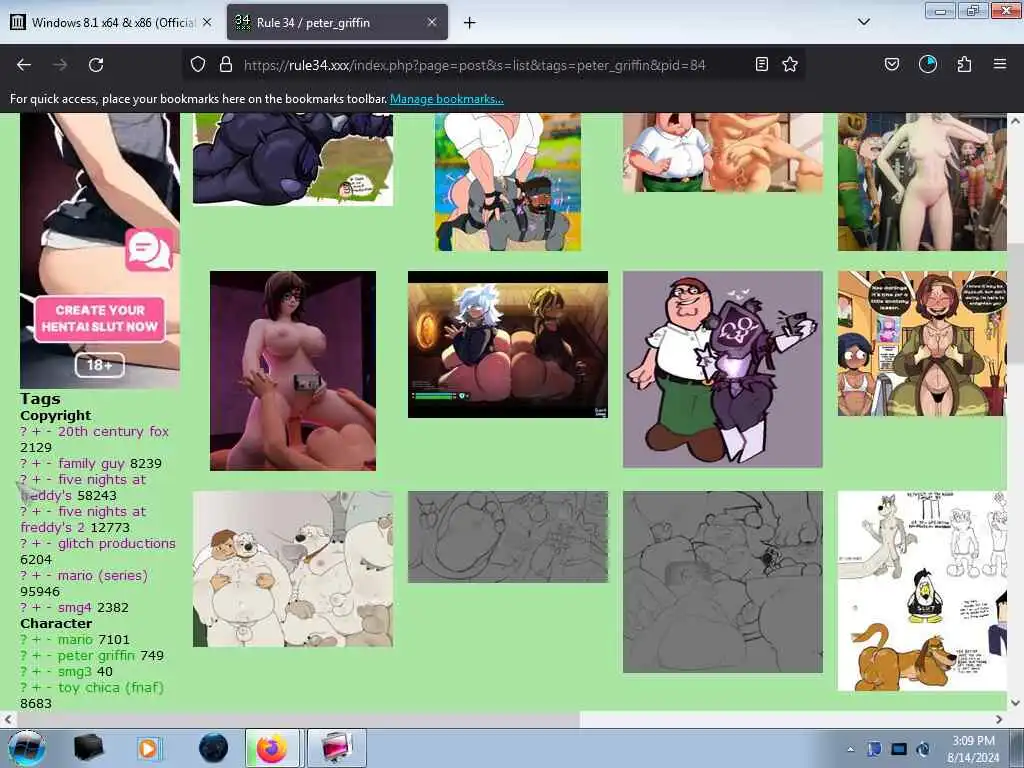Close the Rule 34 / peter_griffin tab

432,22
